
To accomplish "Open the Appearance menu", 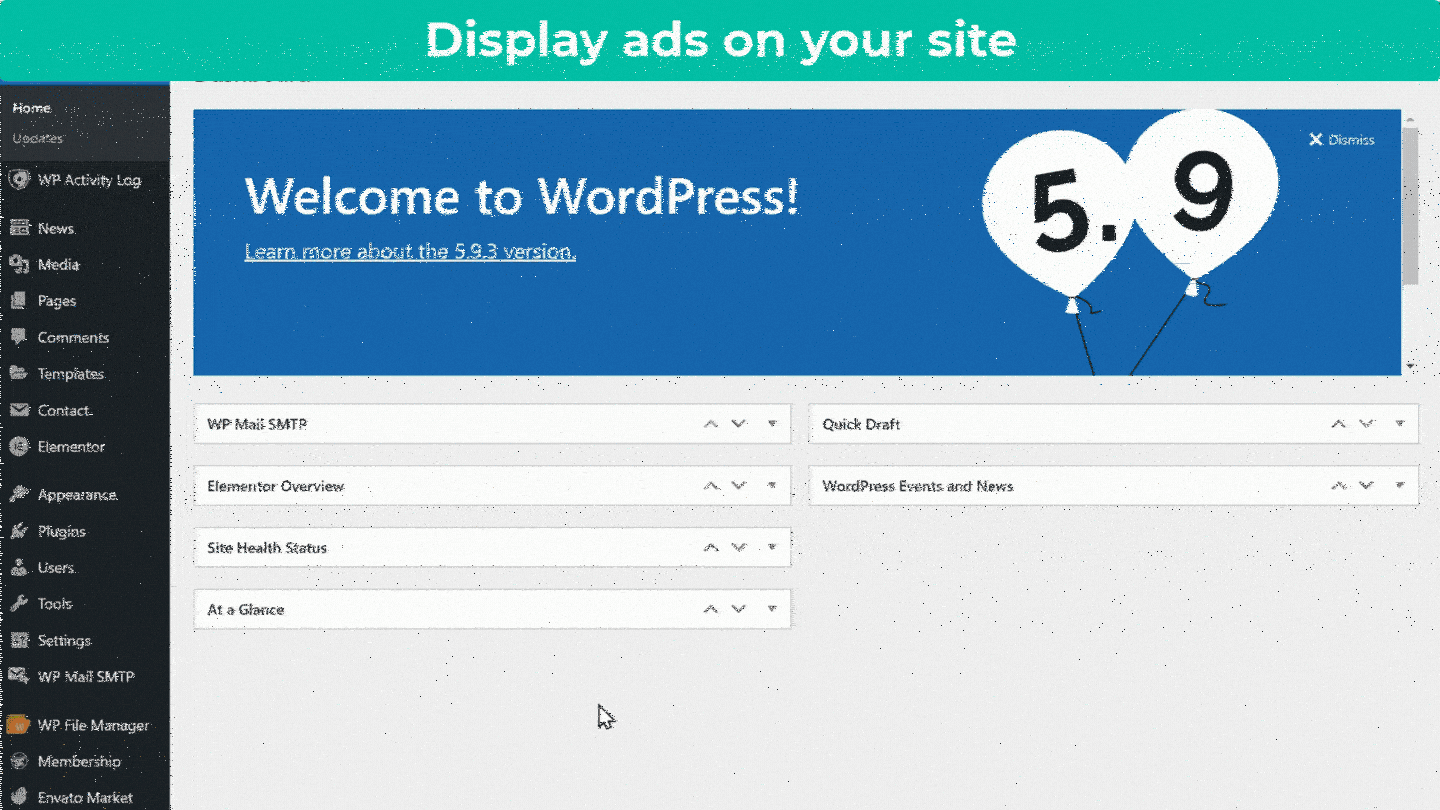I will pos(78,495).
